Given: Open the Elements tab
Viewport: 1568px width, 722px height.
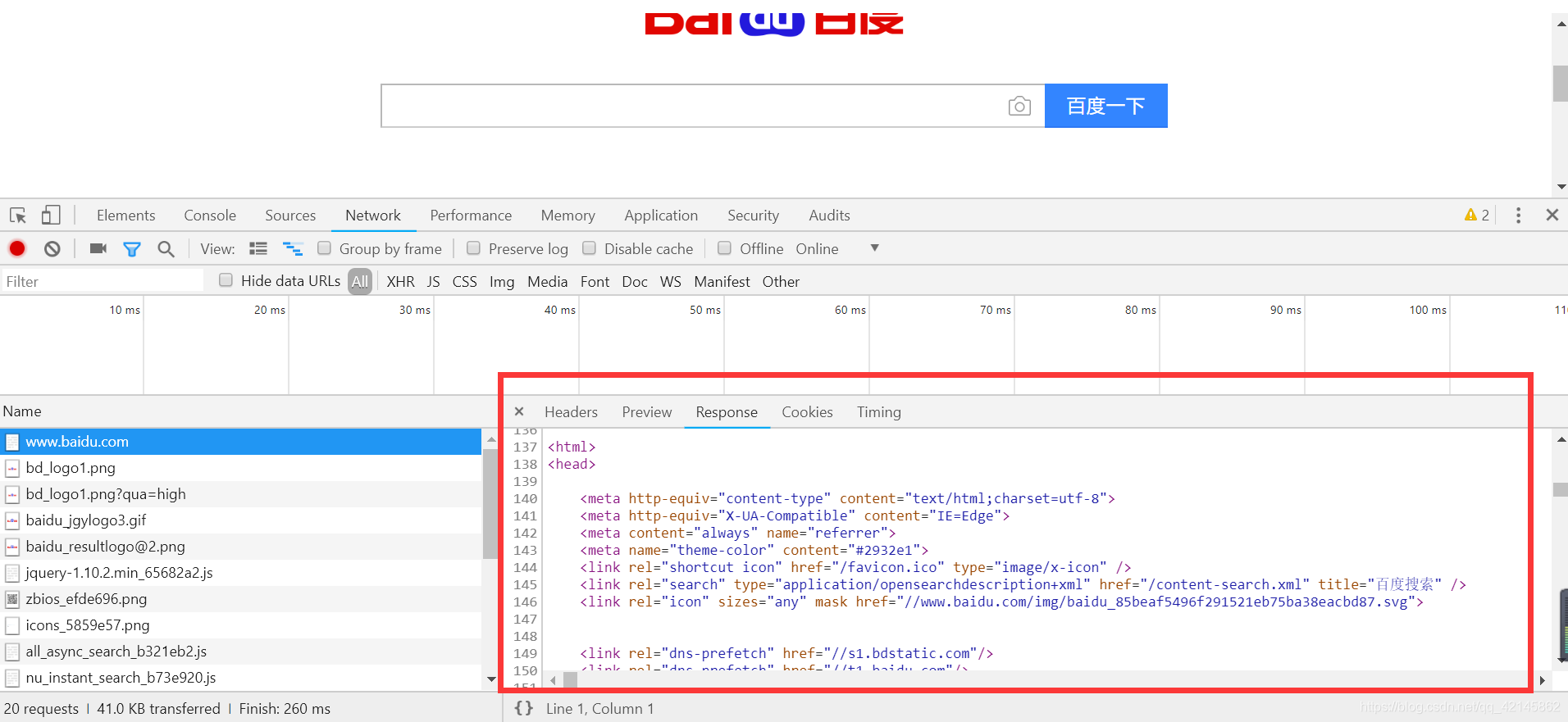Looking at the screenshot, I should [125, 215].
